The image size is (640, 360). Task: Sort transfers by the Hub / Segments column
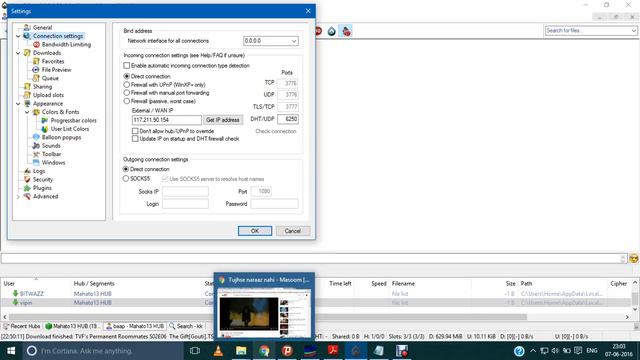pyautogui.click(x=94, y=283)
